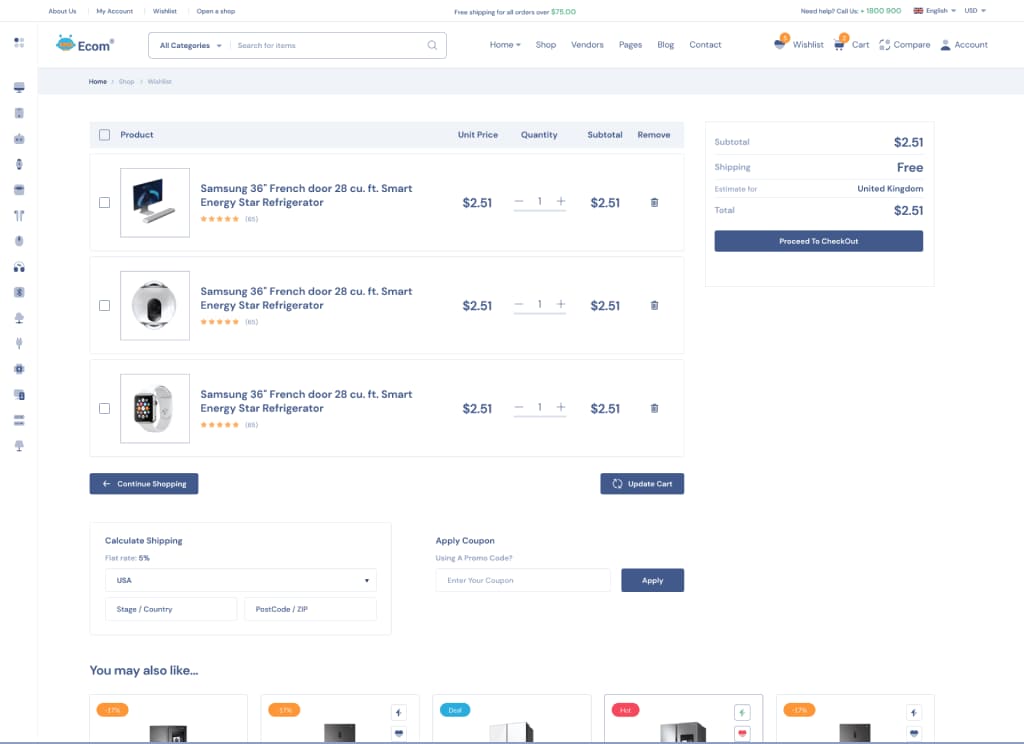Screen dimensions: 1024x744
Task: Select the checkbox beside the smartwatch item
Action: [104, 408]
